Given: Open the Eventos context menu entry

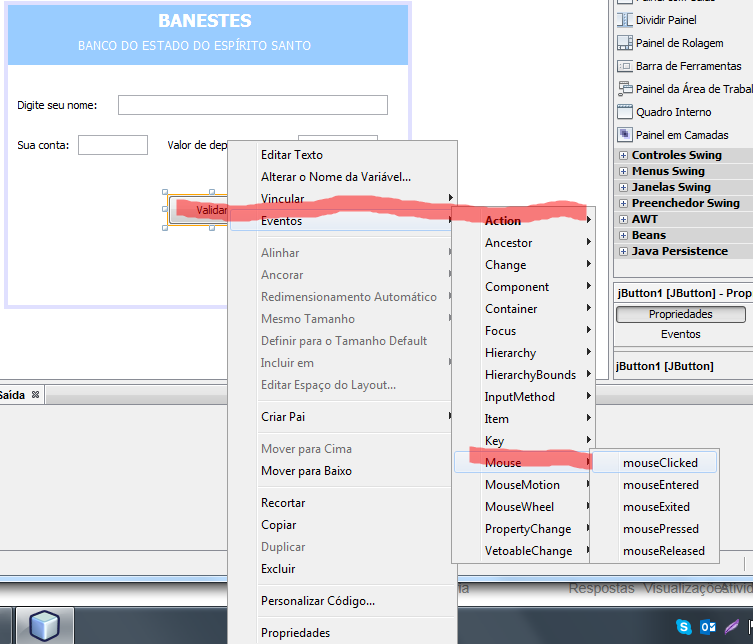Looking at the screenshot, I should pos(342,221).
